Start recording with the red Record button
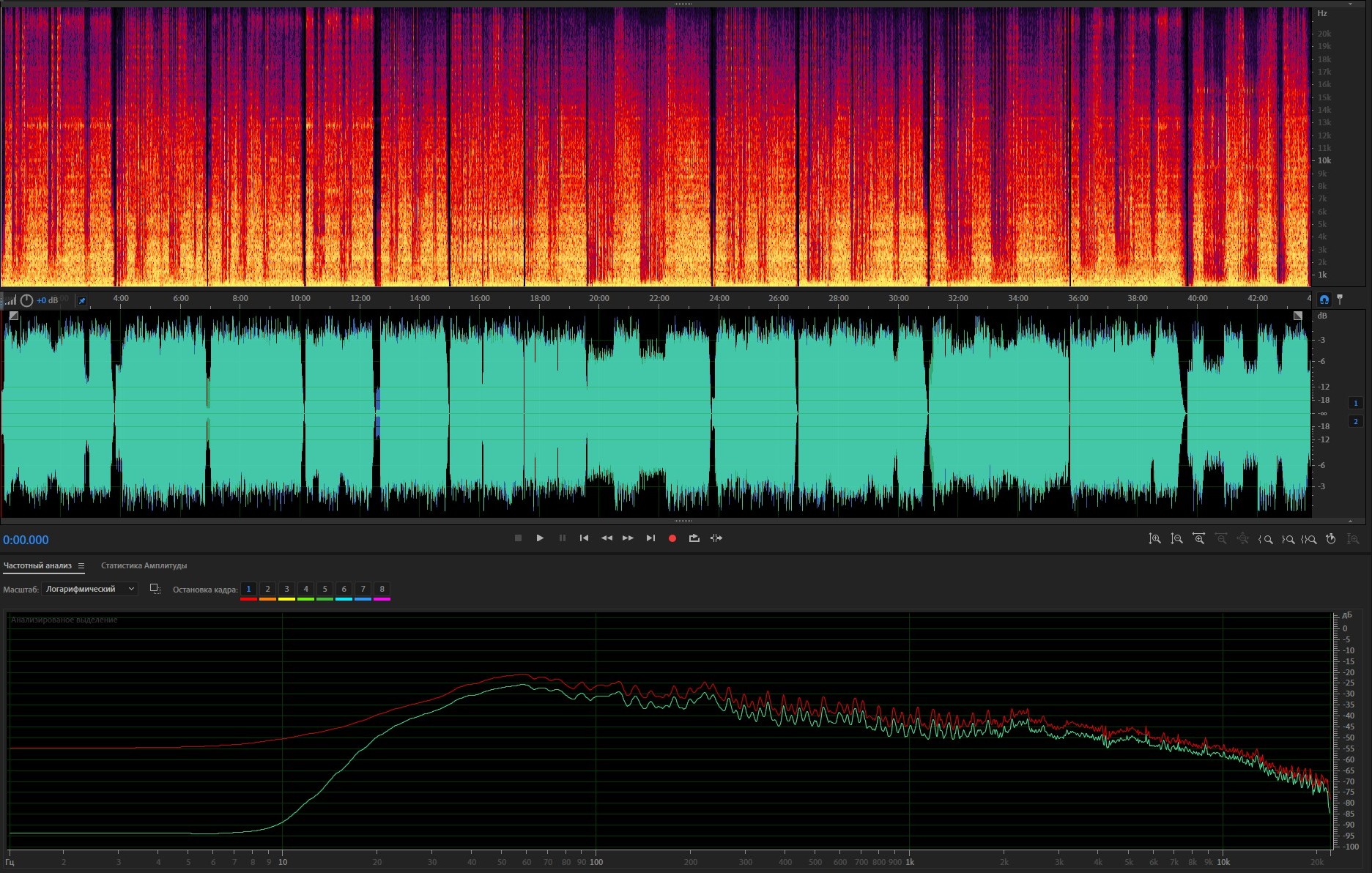The width and height of the screenshot is (1372, 873). point(672,538)
